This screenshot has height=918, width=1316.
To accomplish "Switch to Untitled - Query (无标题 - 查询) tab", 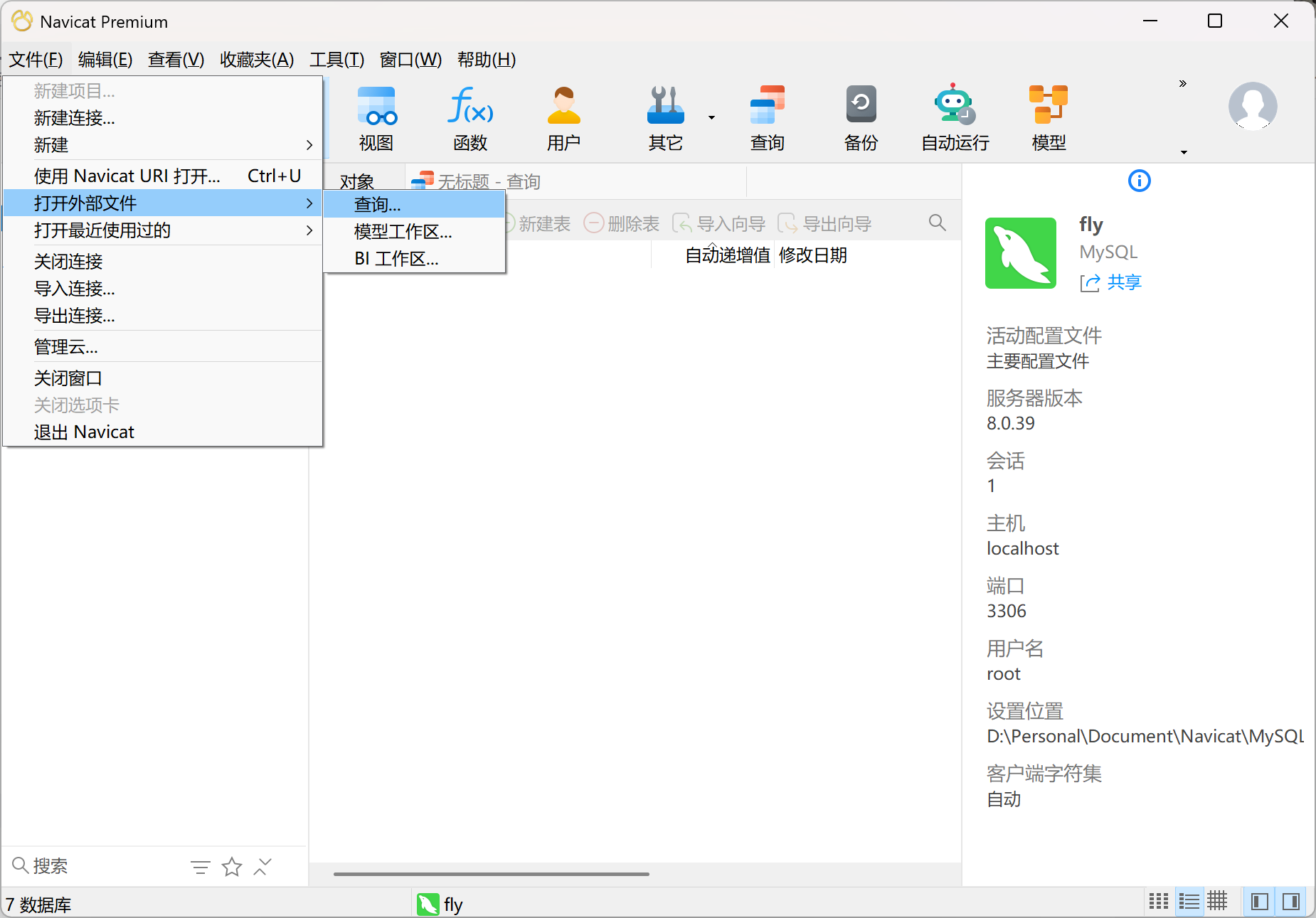I will [x=489, y=182].
